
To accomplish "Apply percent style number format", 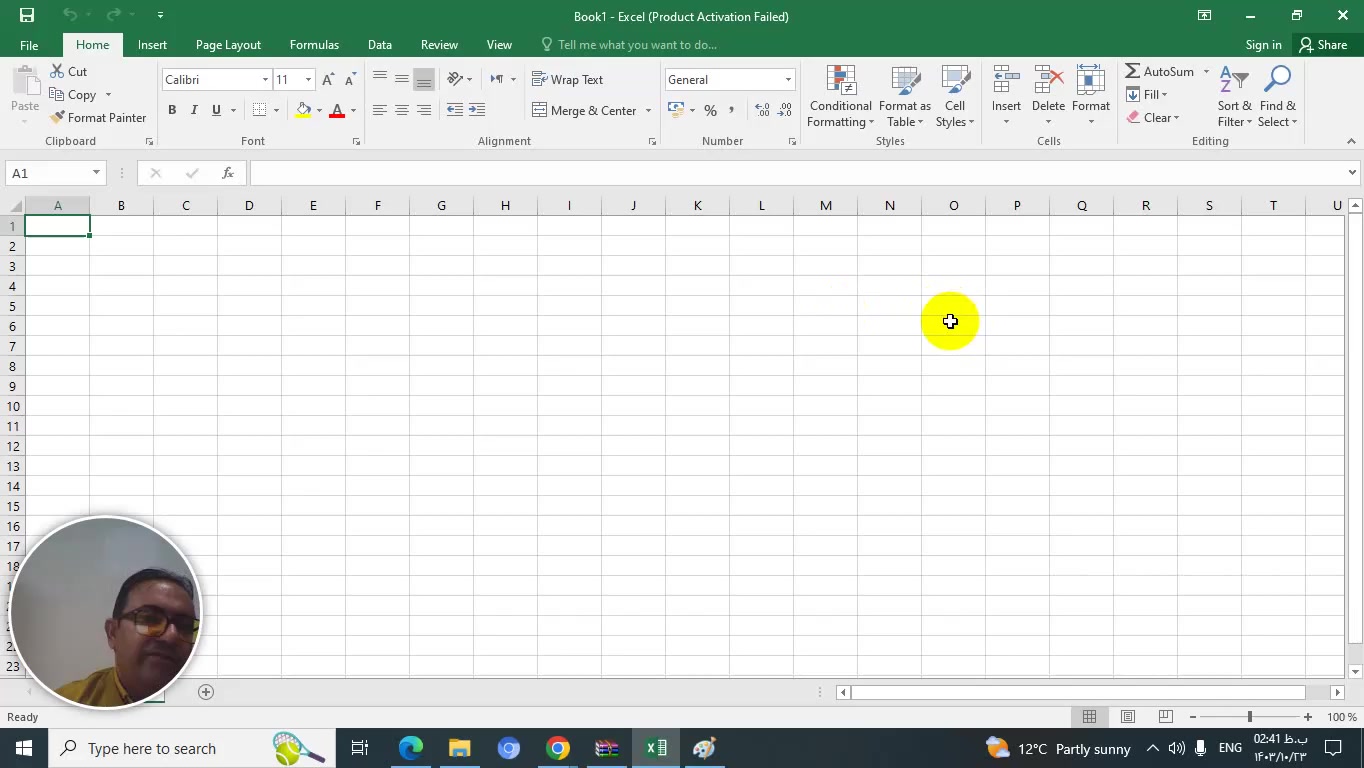I will click(710, 110).
